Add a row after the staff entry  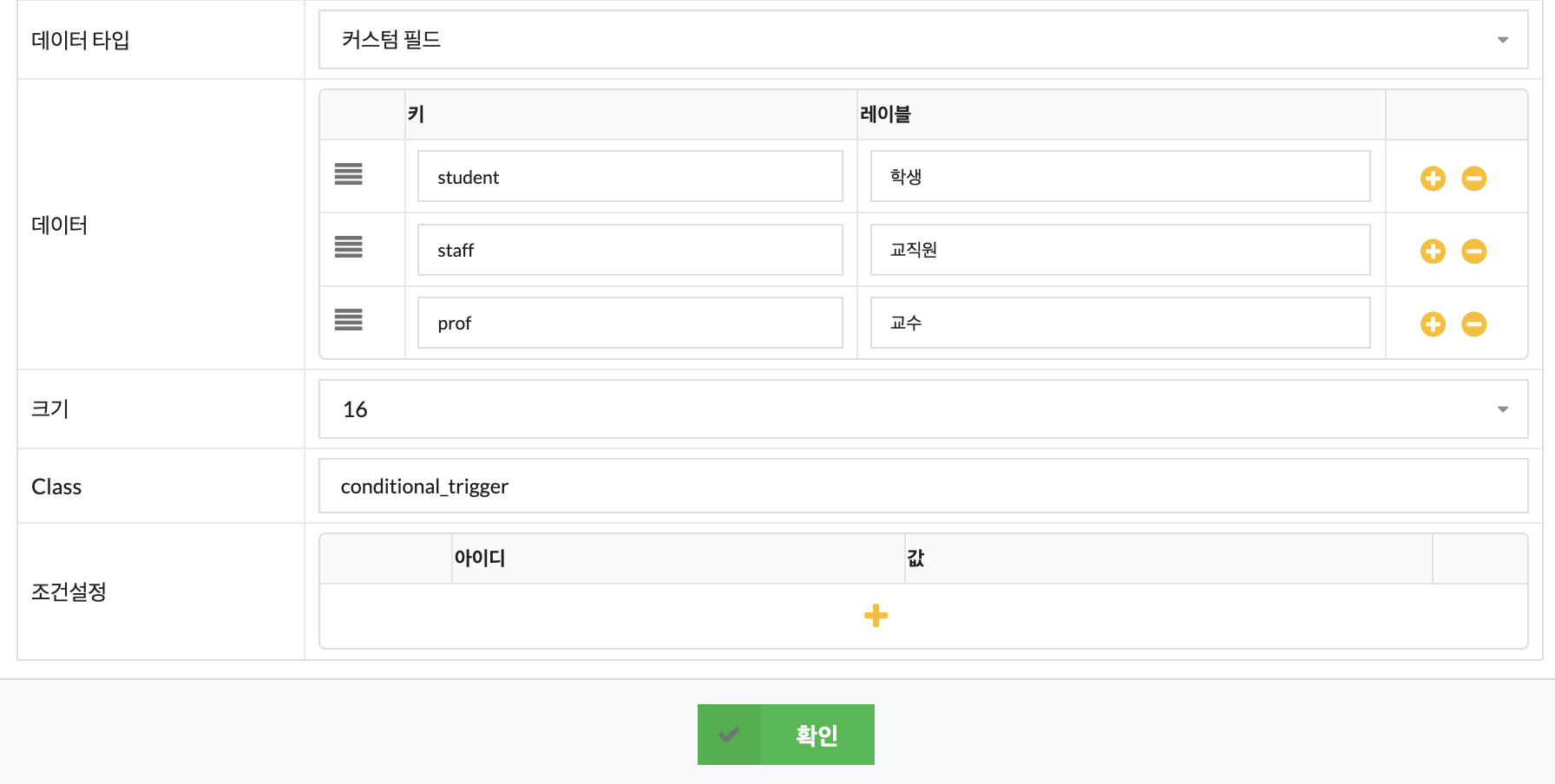tap(1433, 252)
